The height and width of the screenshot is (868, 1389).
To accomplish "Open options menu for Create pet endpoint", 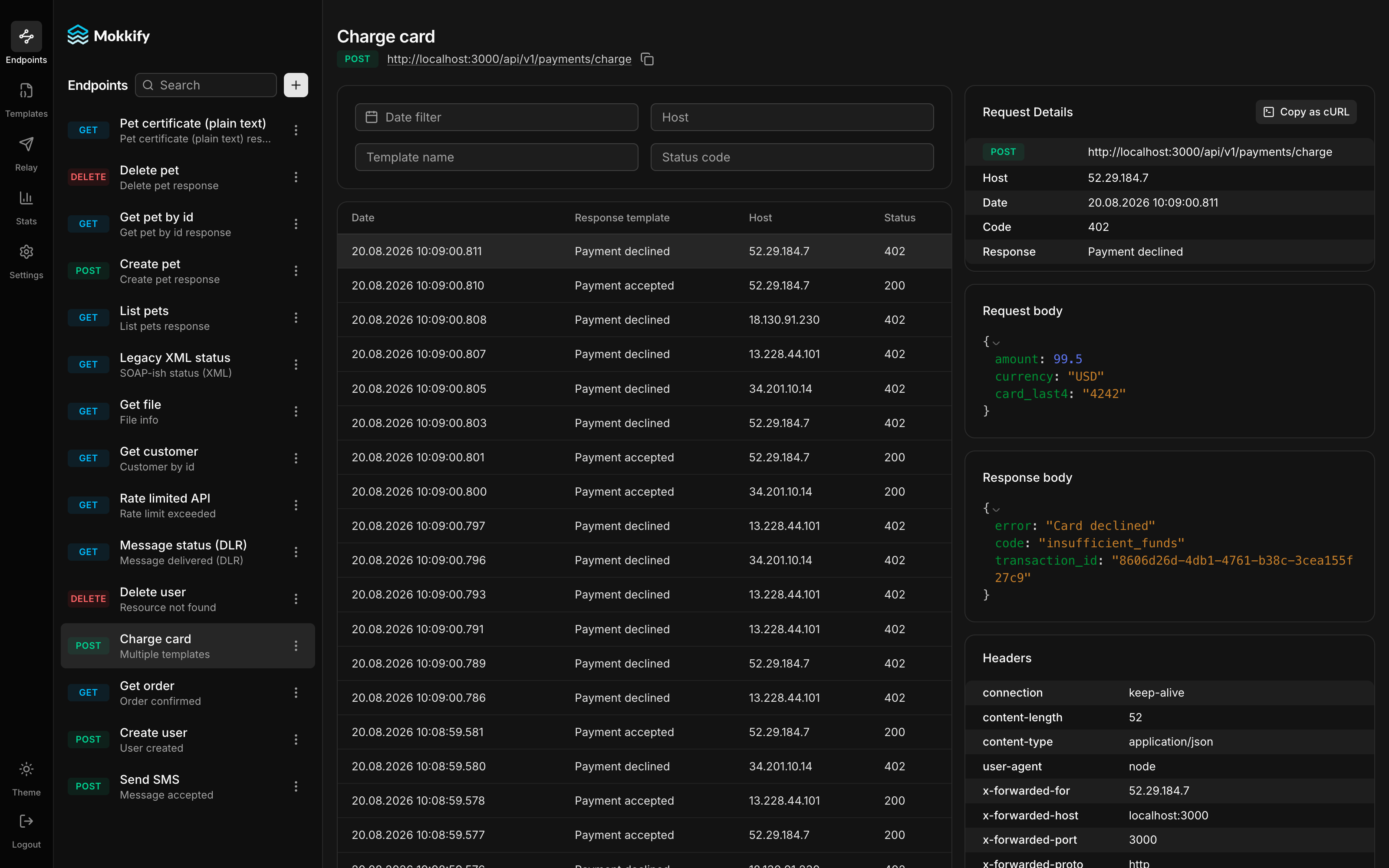I will coord(296,271).
